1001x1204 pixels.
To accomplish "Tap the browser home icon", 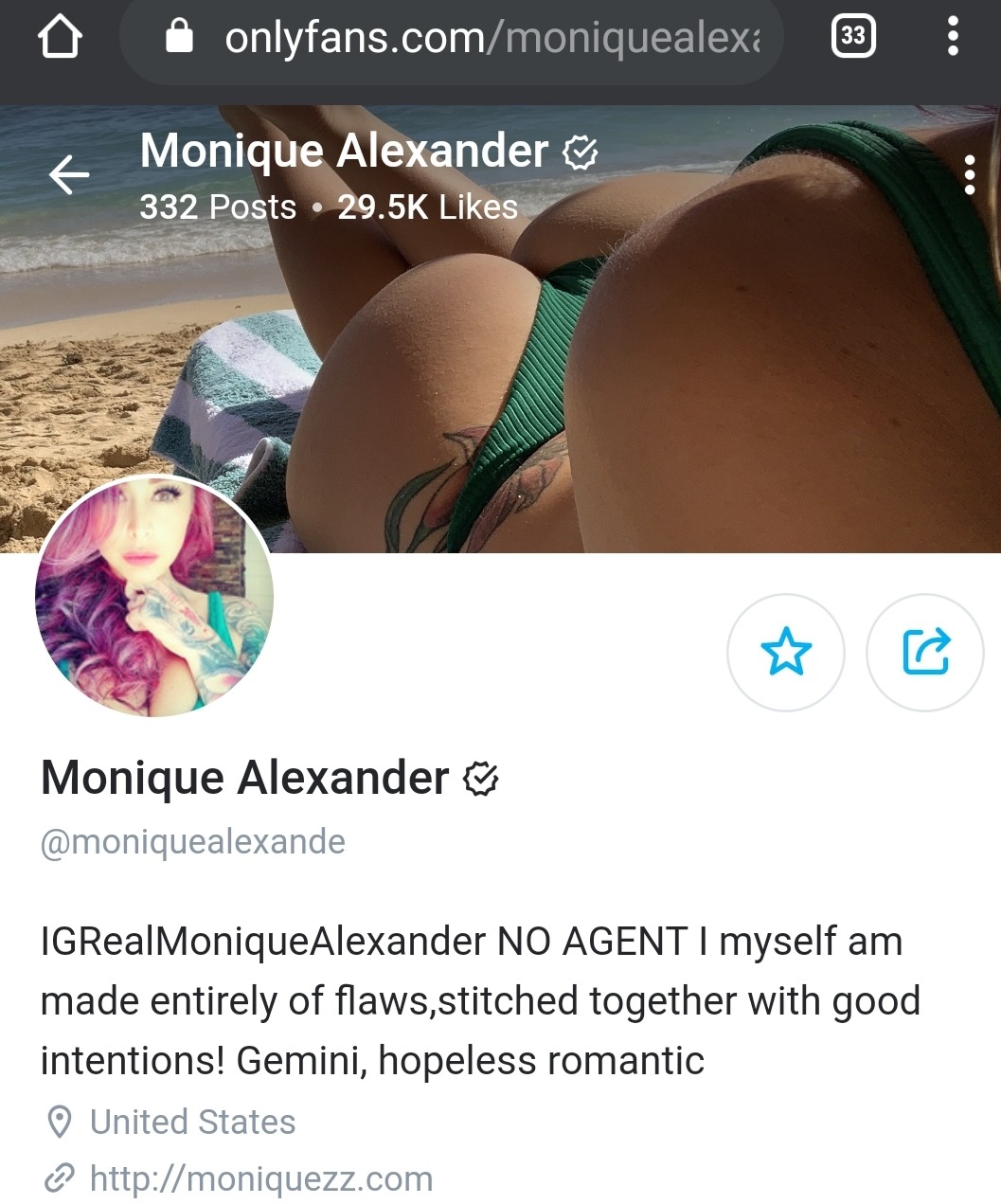I will pos(60,38).
